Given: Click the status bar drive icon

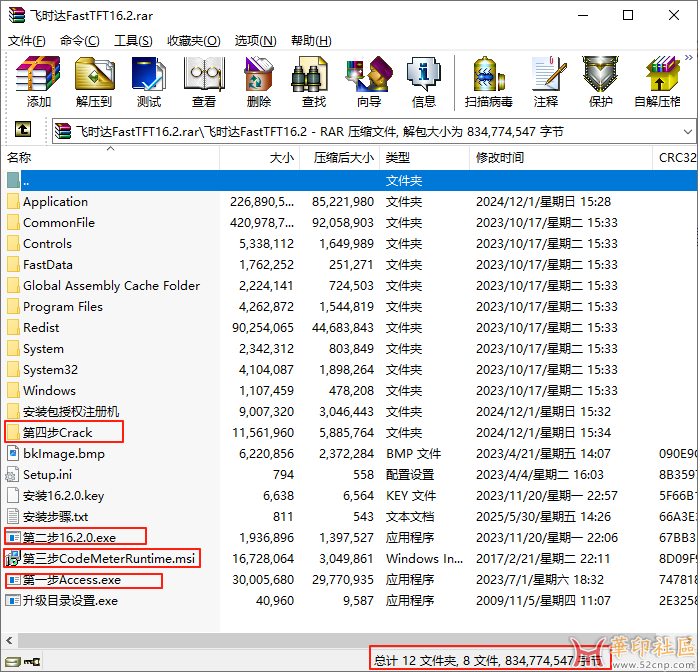Looking at the screenshot, I should (x=13, y=662).
